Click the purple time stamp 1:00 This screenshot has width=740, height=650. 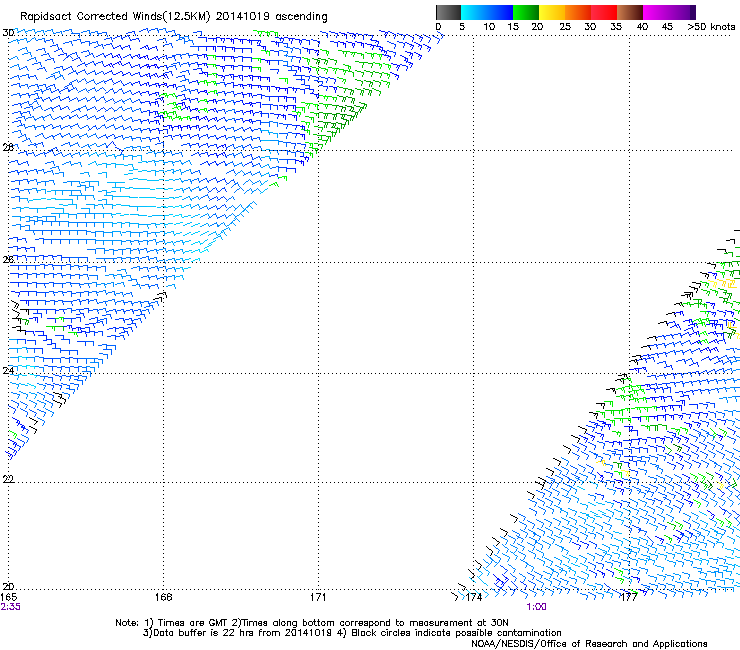(x=537, y=607)
